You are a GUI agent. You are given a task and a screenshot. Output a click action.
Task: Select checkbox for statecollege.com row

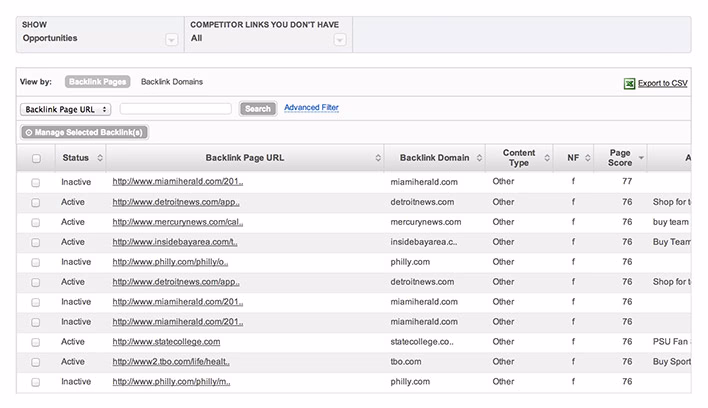tap(36, 342)
